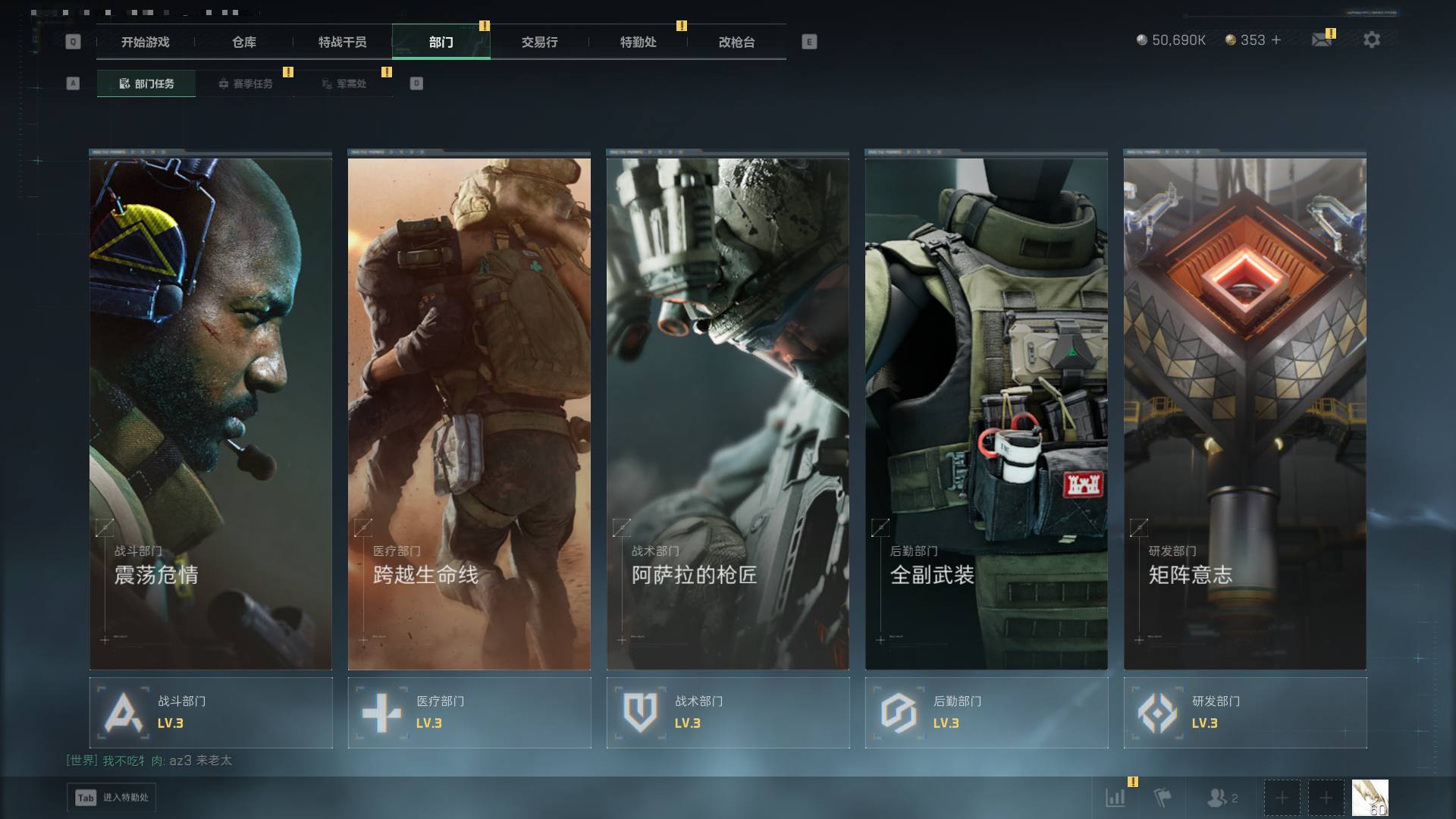Open the 军需处 sub-tab
The width and height of the screenshot is (1456, 819).
click(344, 83)
